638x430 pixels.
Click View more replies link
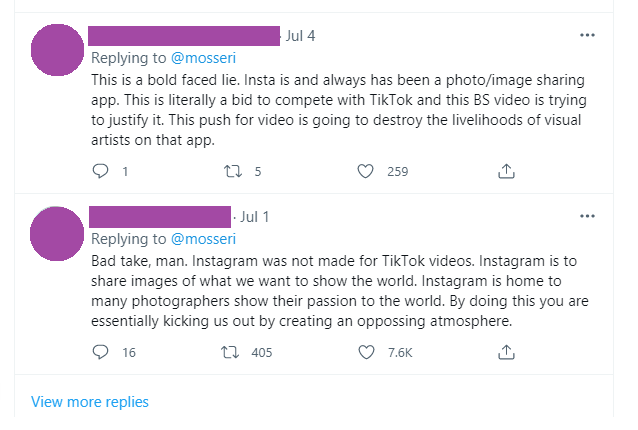(x=90, y=402)
